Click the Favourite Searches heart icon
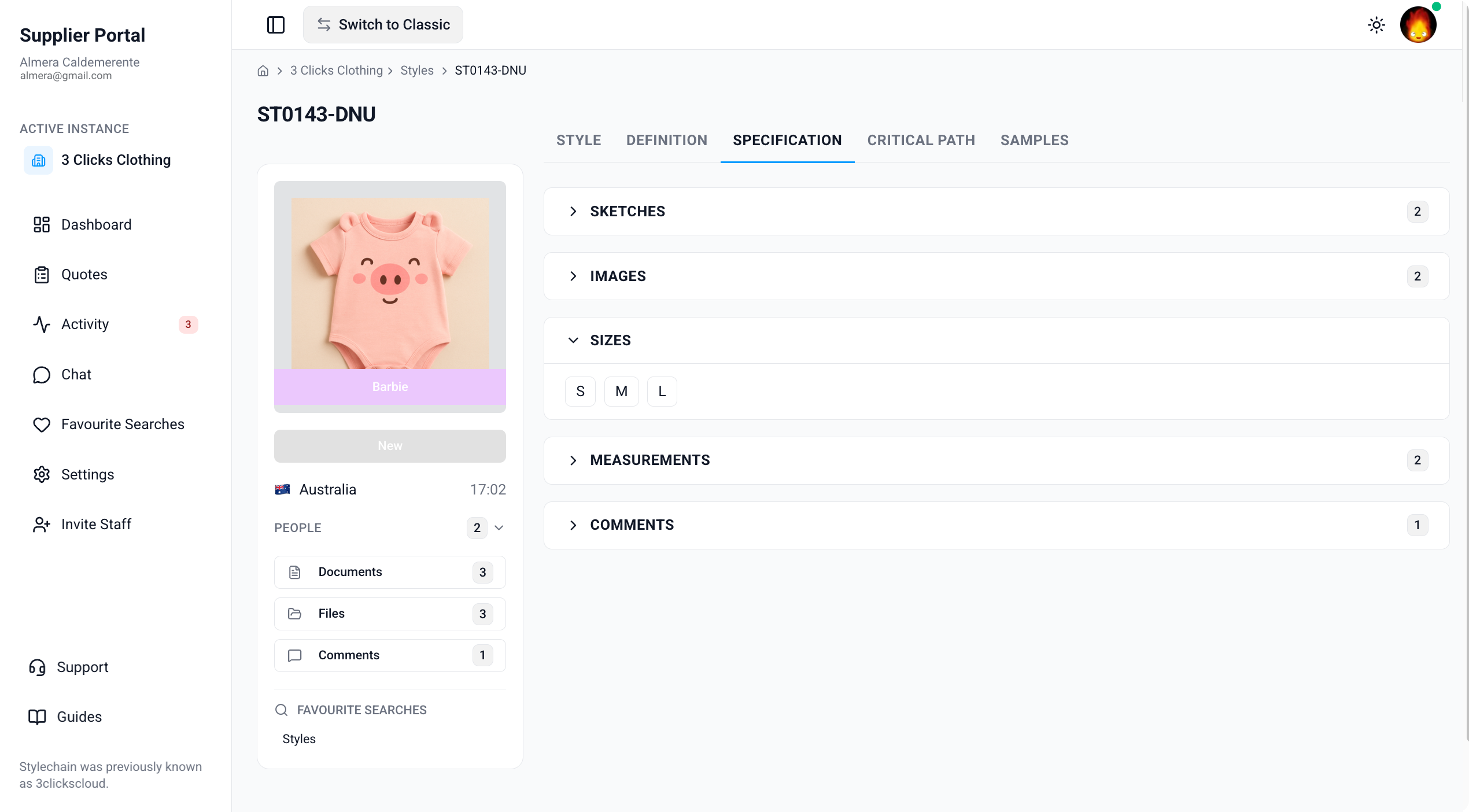 (42, 425)
